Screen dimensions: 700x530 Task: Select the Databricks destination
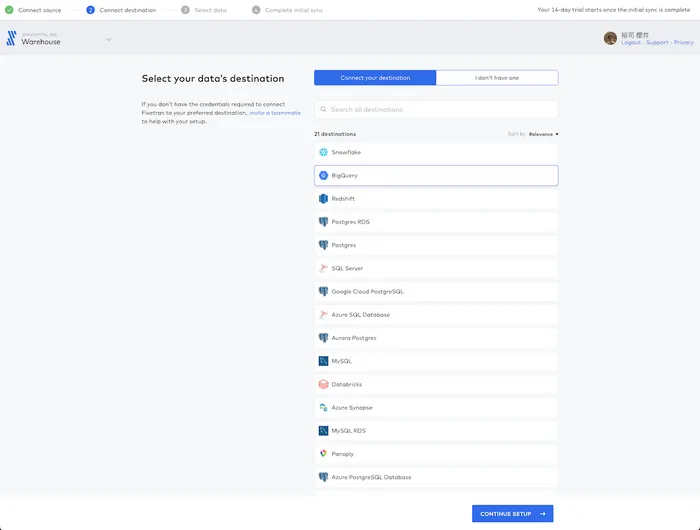[436, 384]
